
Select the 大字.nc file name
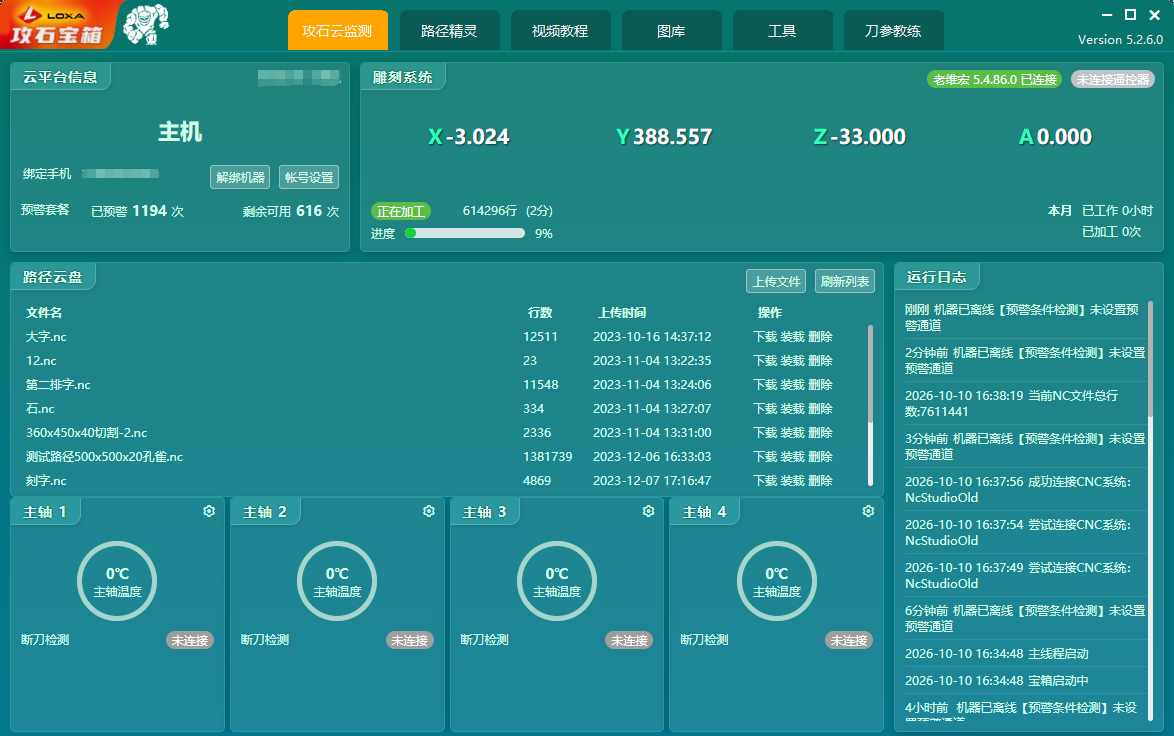point(46,337)
